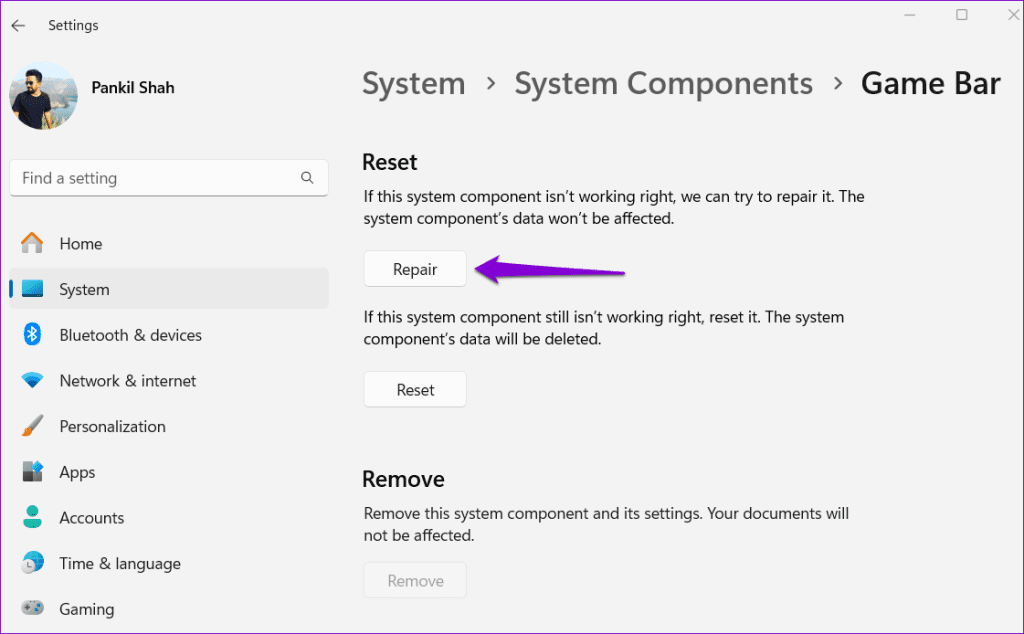
Task: Click the search magnifier icon
Action: [x=307, y=178]
